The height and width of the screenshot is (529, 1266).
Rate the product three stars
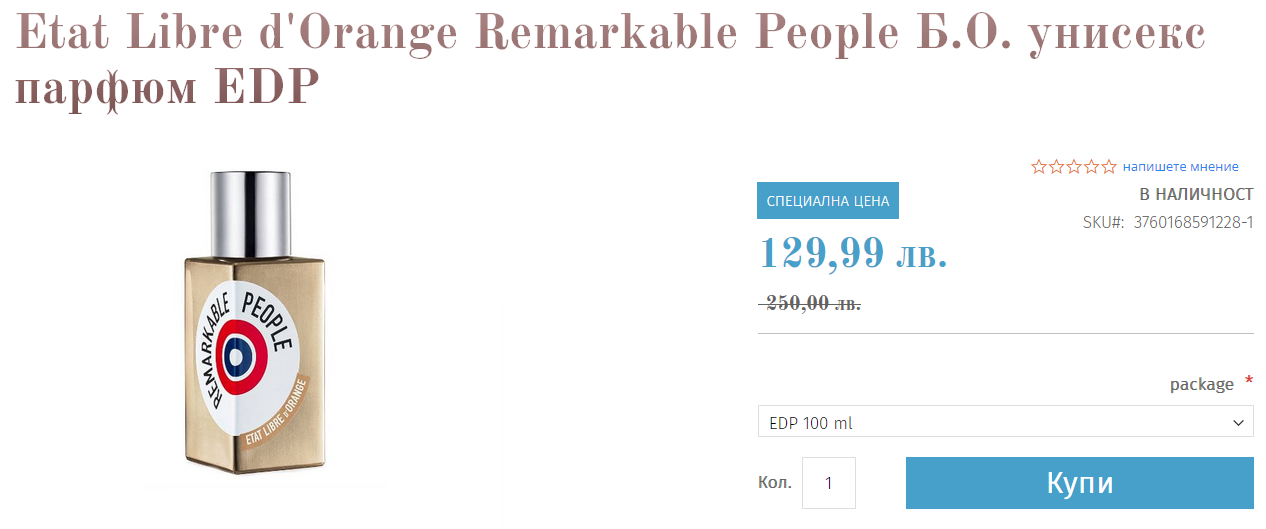pos(1074,167)
